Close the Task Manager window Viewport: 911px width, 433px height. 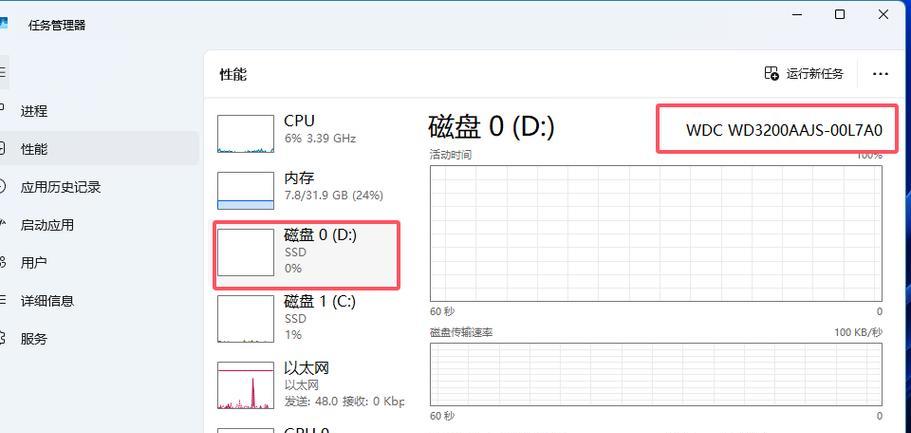pyautogui.click(x=883, y=15)
